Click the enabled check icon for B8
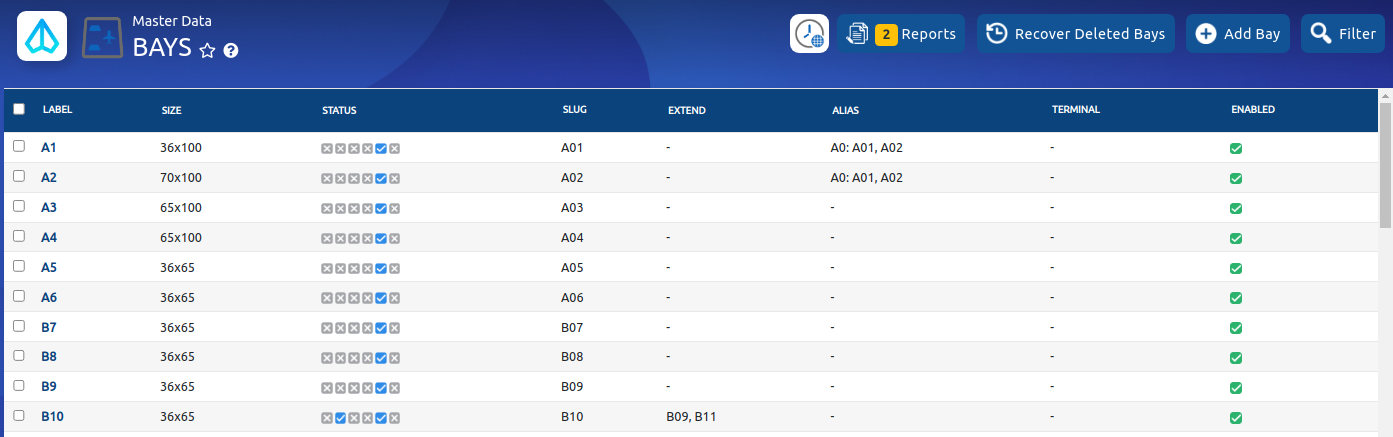 [x=1236, y=358]
